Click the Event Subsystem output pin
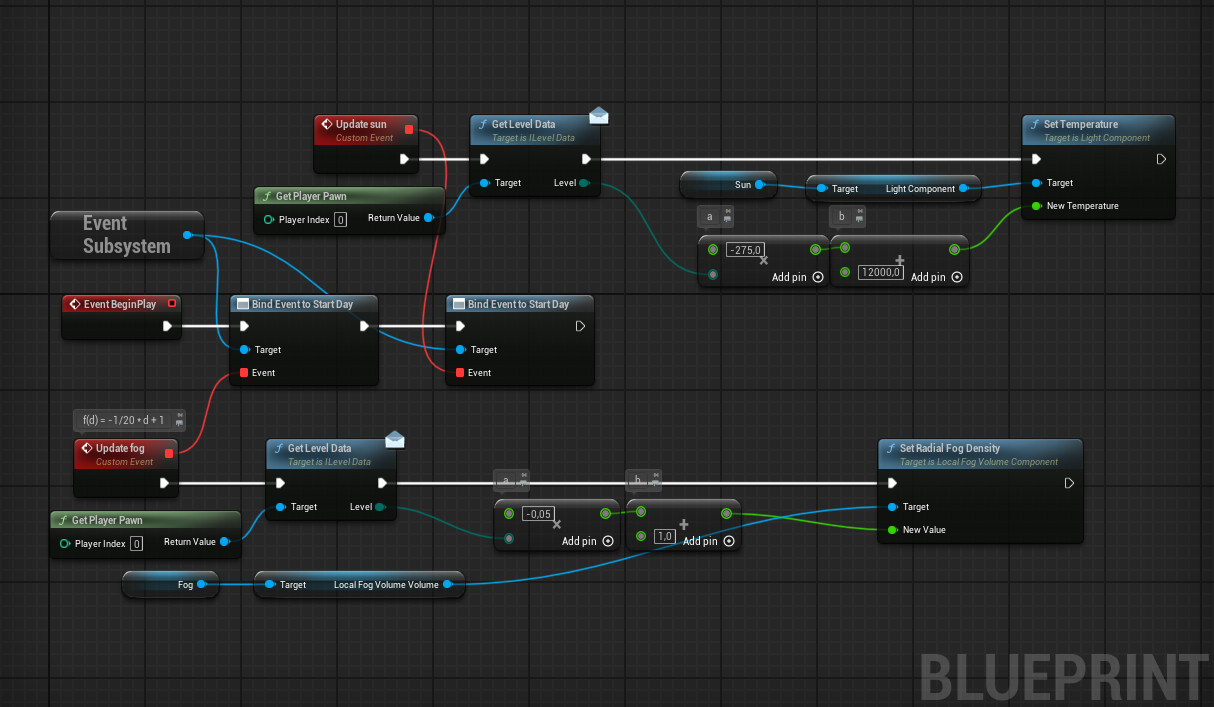The width and height of the screenshot is (1214, 707). pos(188,236)
